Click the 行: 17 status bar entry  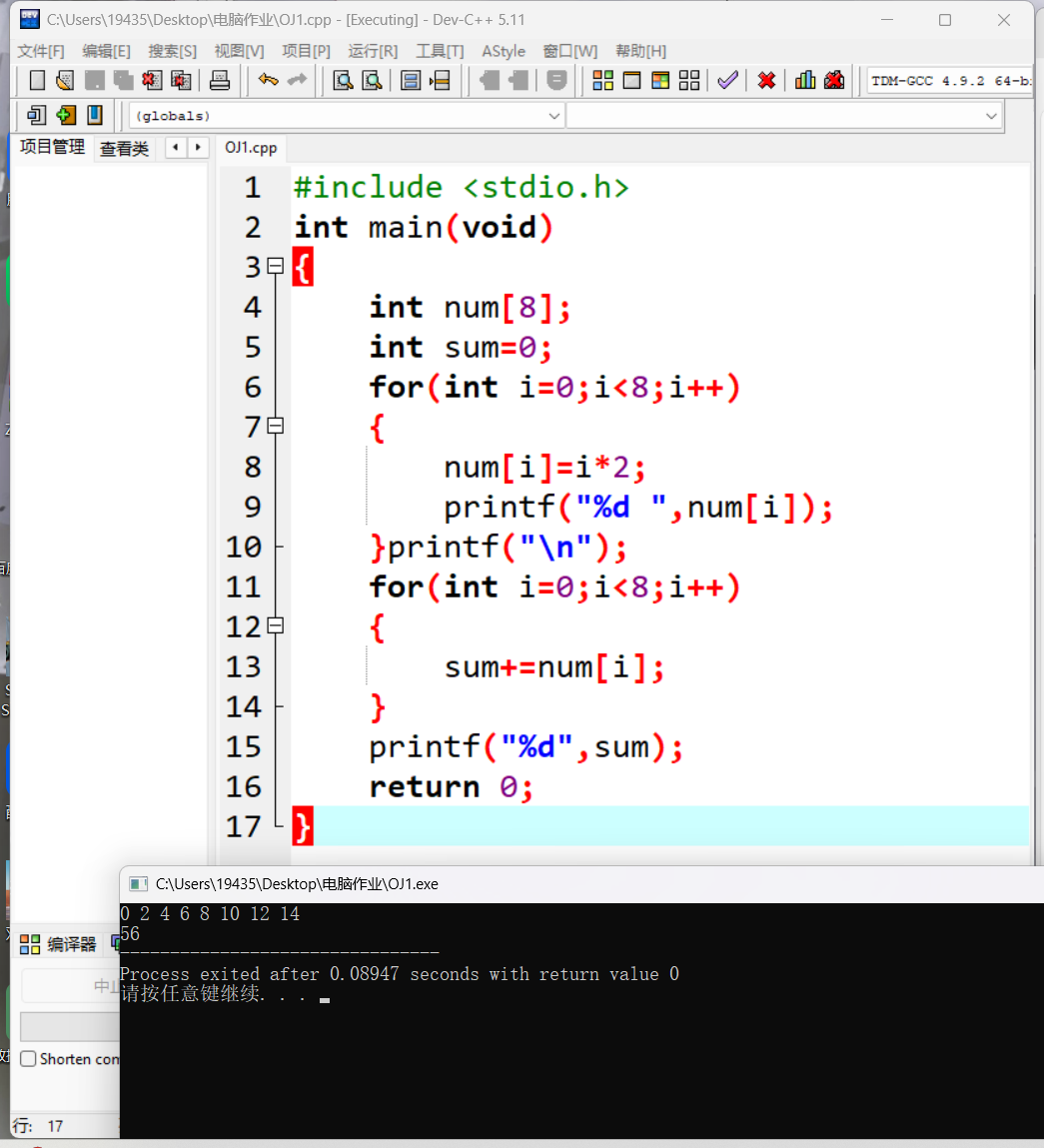tap(39, 1126)
